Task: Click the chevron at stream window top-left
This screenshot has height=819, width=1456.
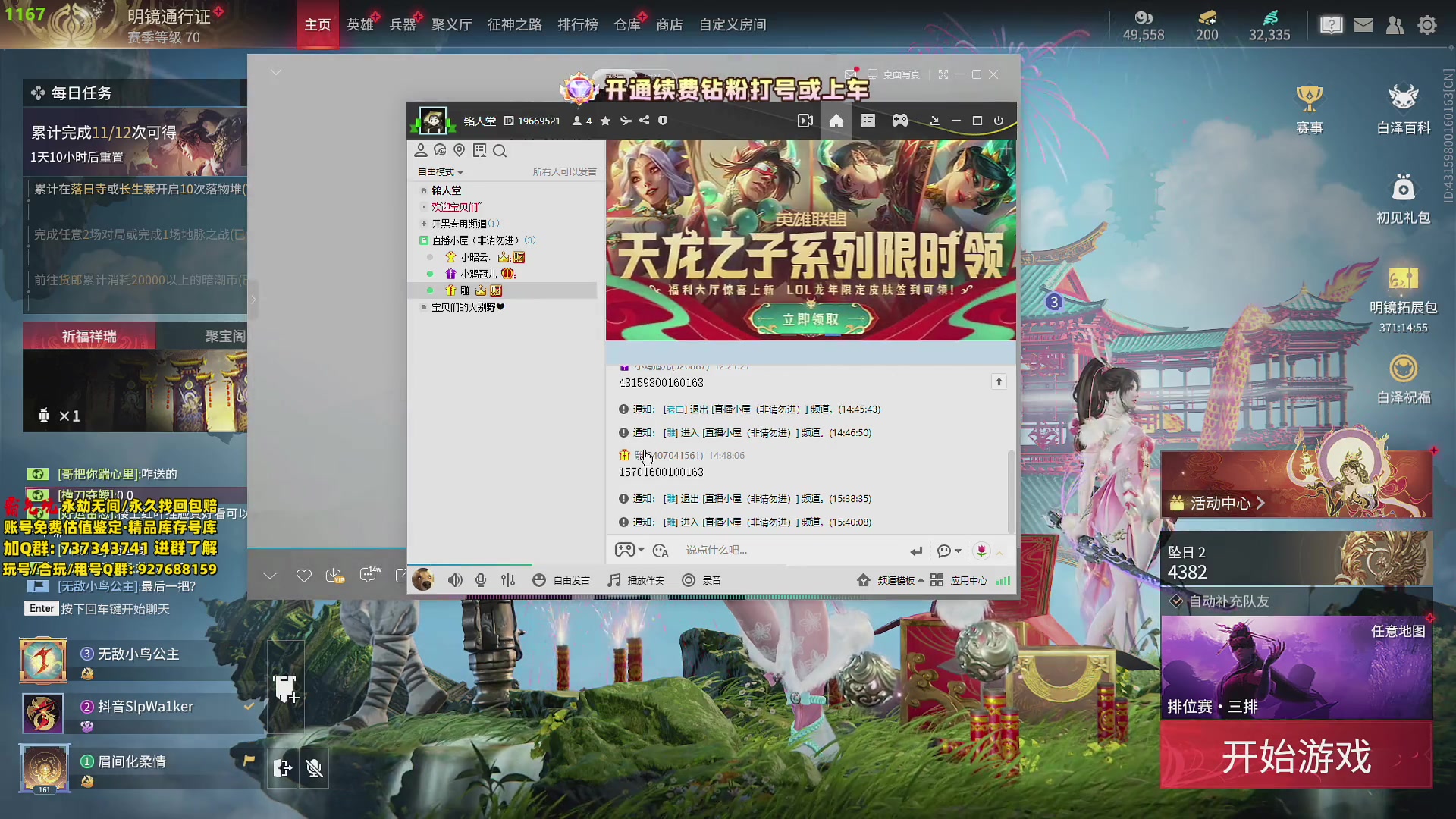Action: [276, 73]
